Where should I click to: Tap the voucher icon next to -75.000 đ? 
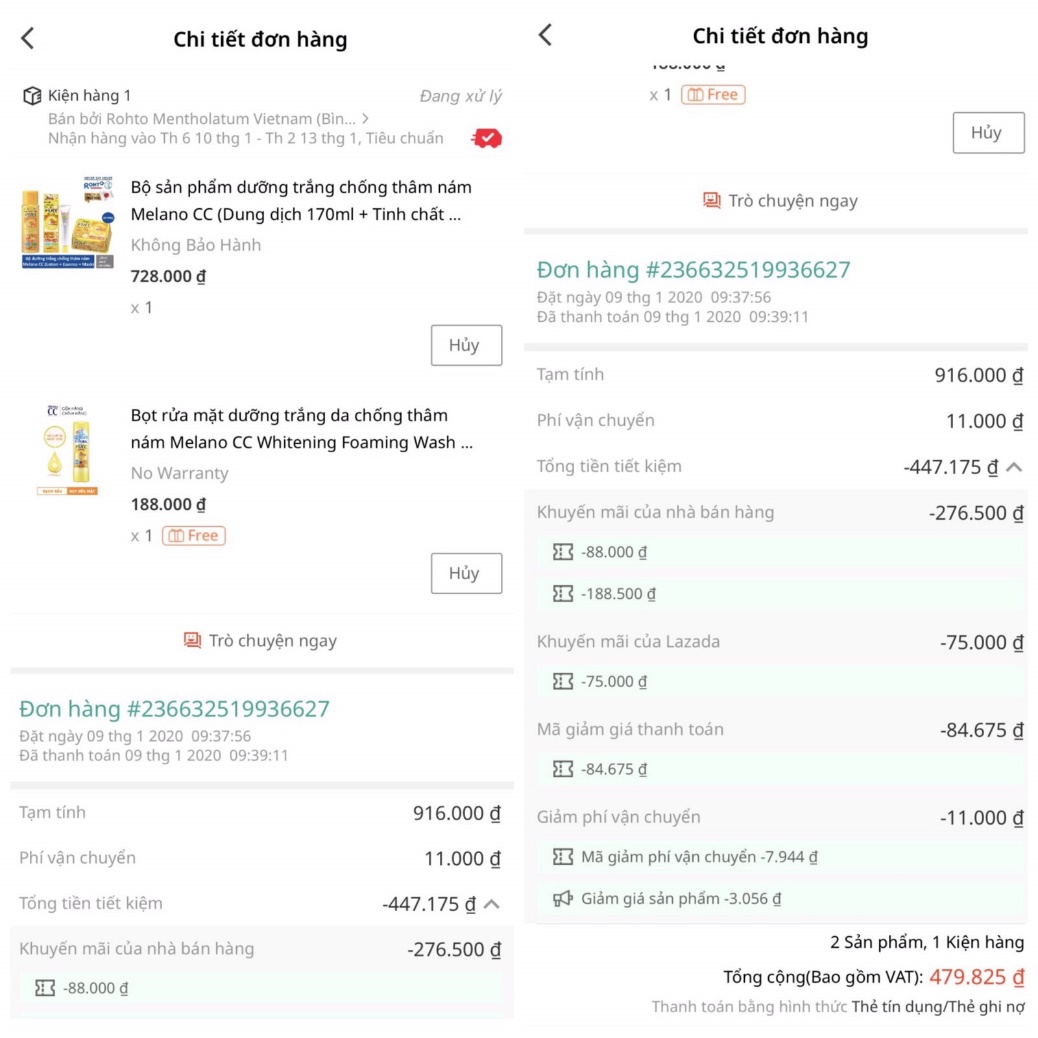(563, 681)
